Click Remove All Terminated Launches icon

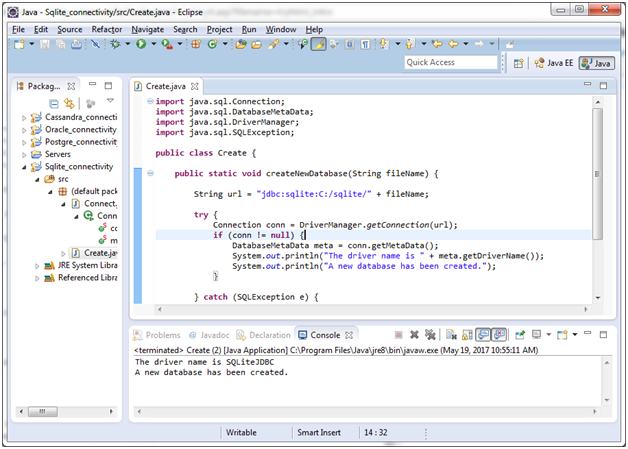point(430,334)
